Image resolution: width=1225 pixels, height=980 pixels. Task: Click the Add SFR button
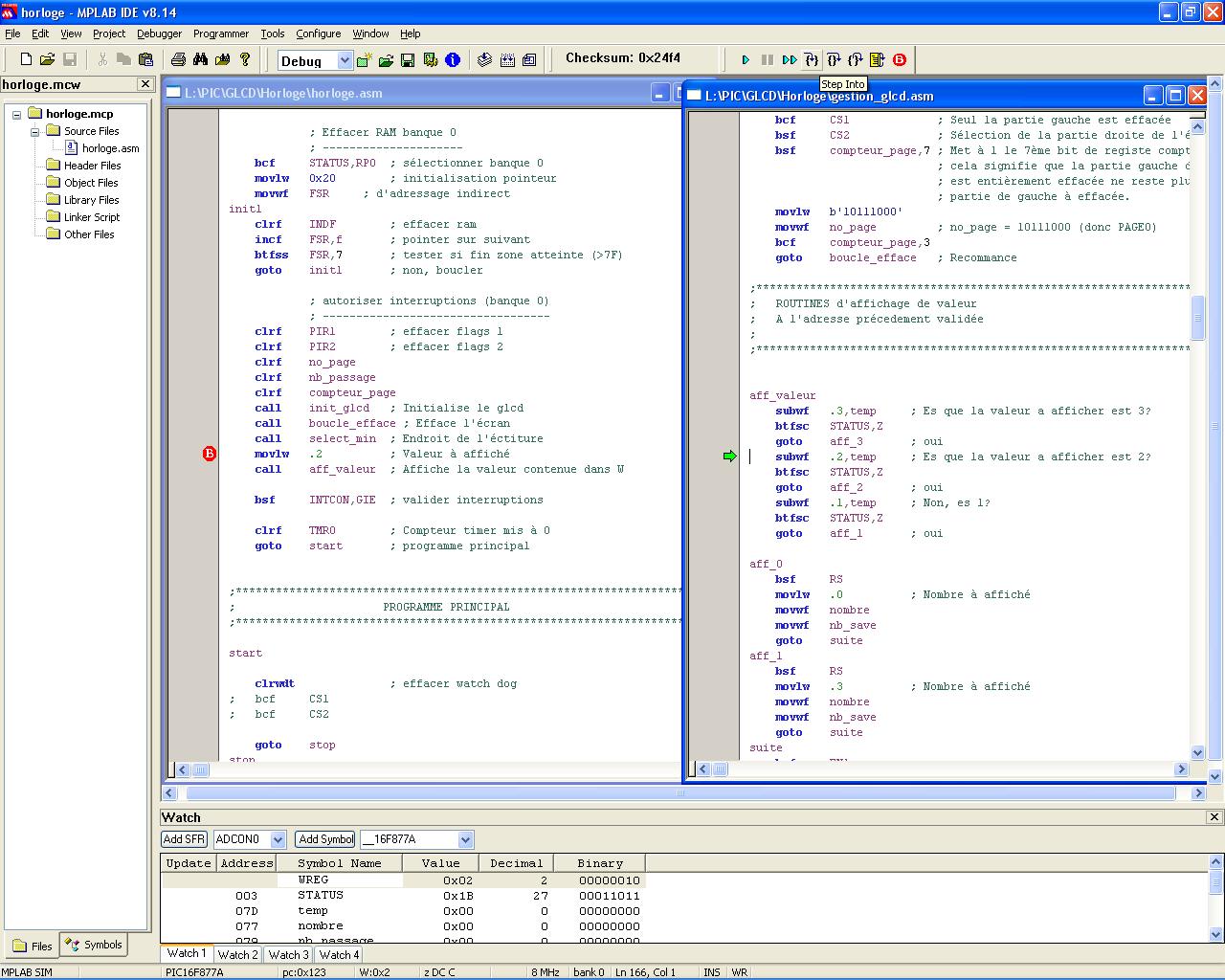pos(184,839)
